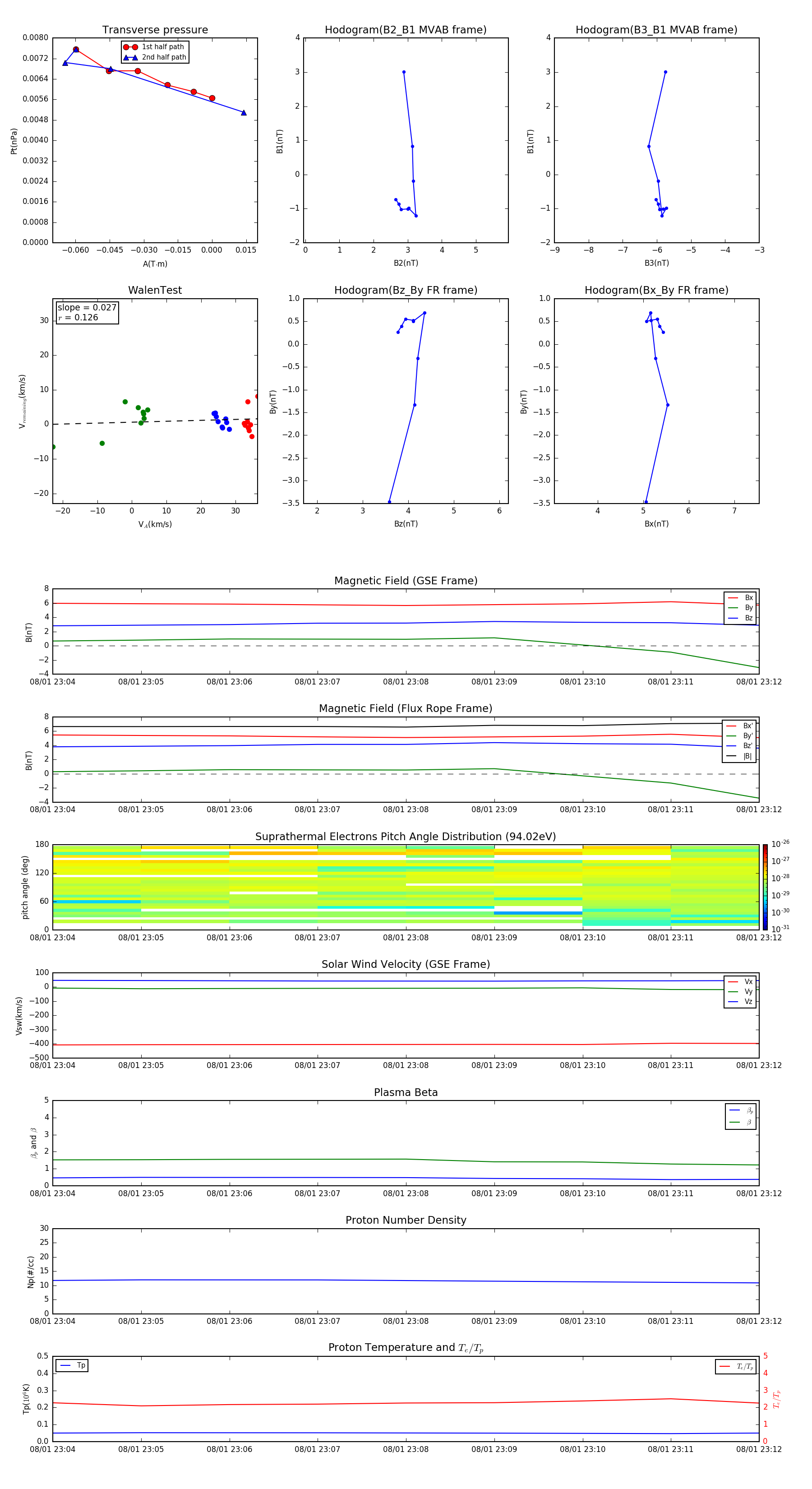
Task: Click the 'Pt(nPa)' y-axis label
Action: (x=14, y=140)
